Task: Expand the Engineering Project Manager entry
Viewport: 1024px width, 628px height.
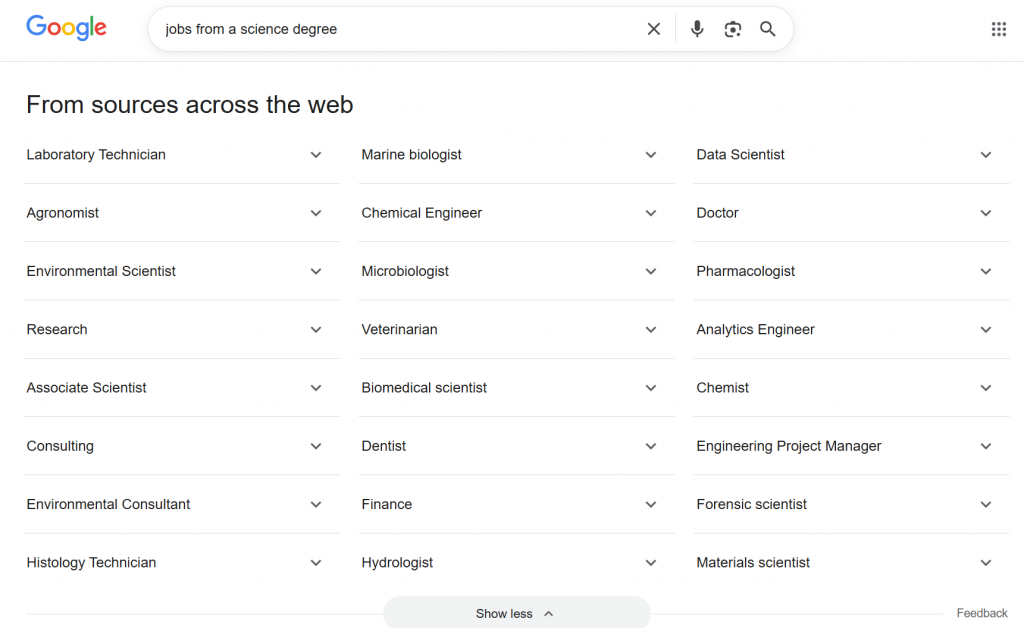Action: click(851, 446)
